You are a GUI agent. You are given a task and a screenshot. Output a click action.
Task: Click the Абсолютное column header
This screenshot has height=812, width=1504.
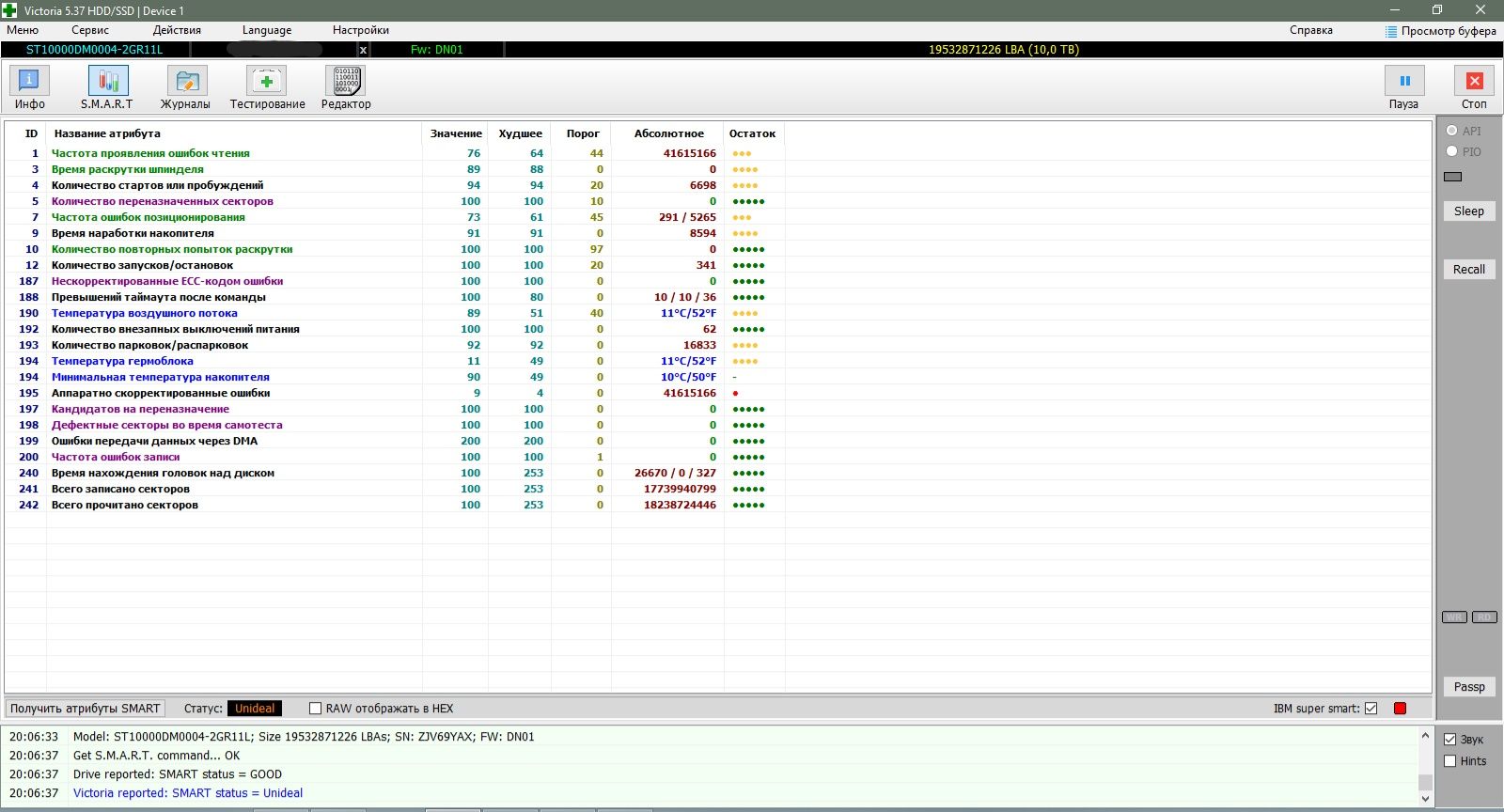[669, 133]
